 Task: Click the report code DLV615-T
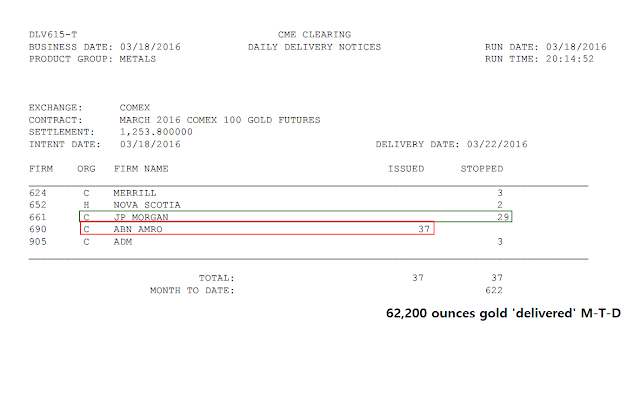click(53, 35)
